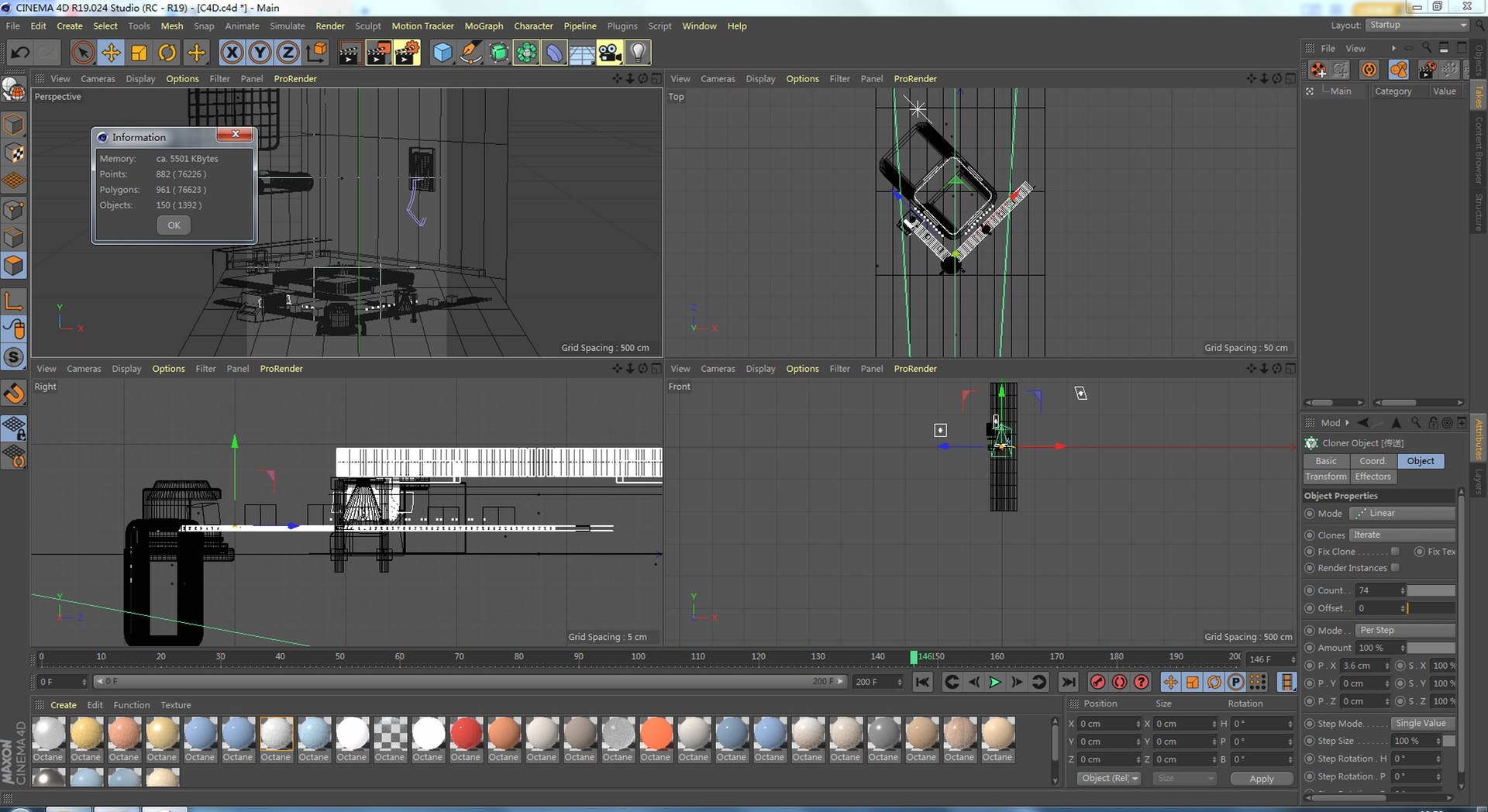This screenshot has width=1488, height=812.
Task: Click the Amount slider bar
Action: [1431, 648]
